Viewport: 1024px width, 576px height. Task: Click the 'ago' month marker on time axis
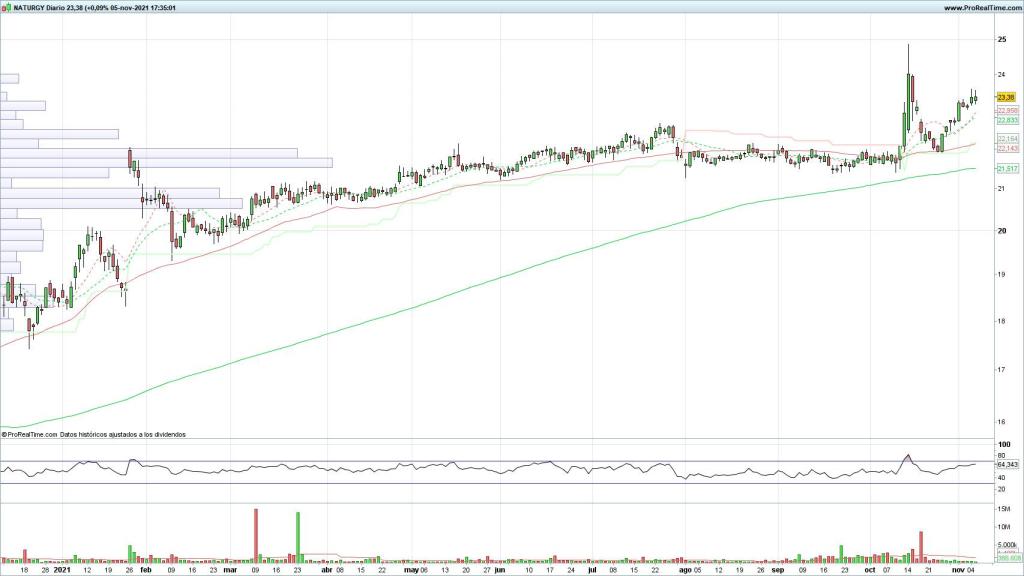click(685, 569)
